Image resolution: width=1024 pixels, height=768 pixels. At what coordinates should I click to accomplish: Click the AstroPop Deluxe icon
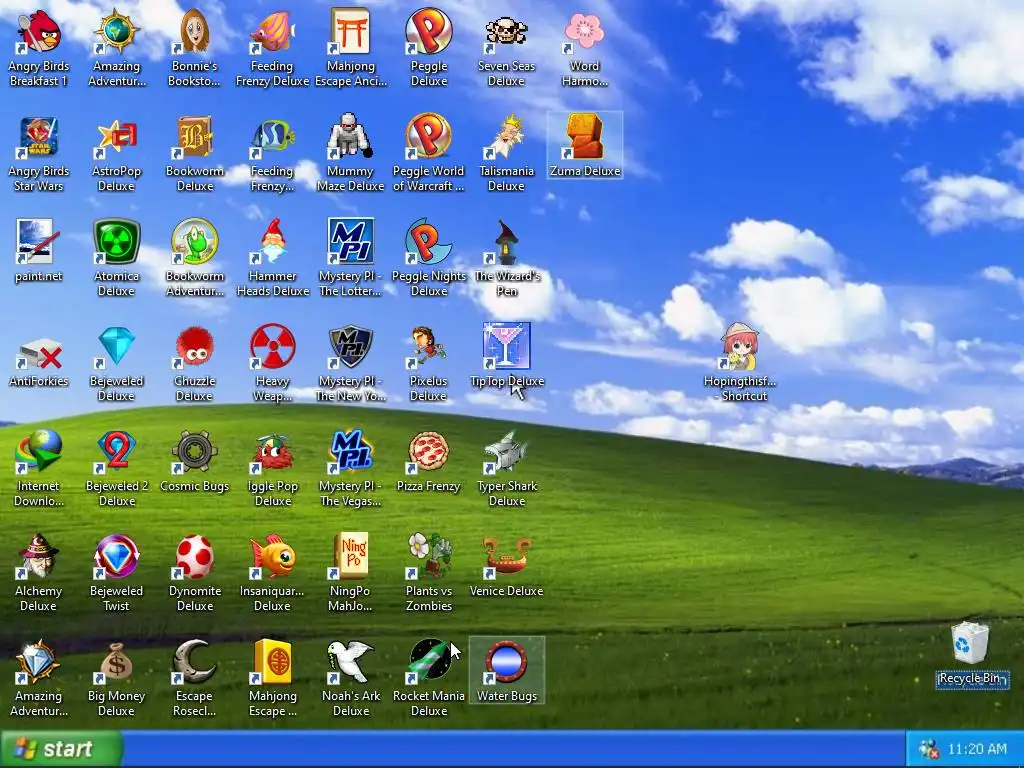point(116,137)
